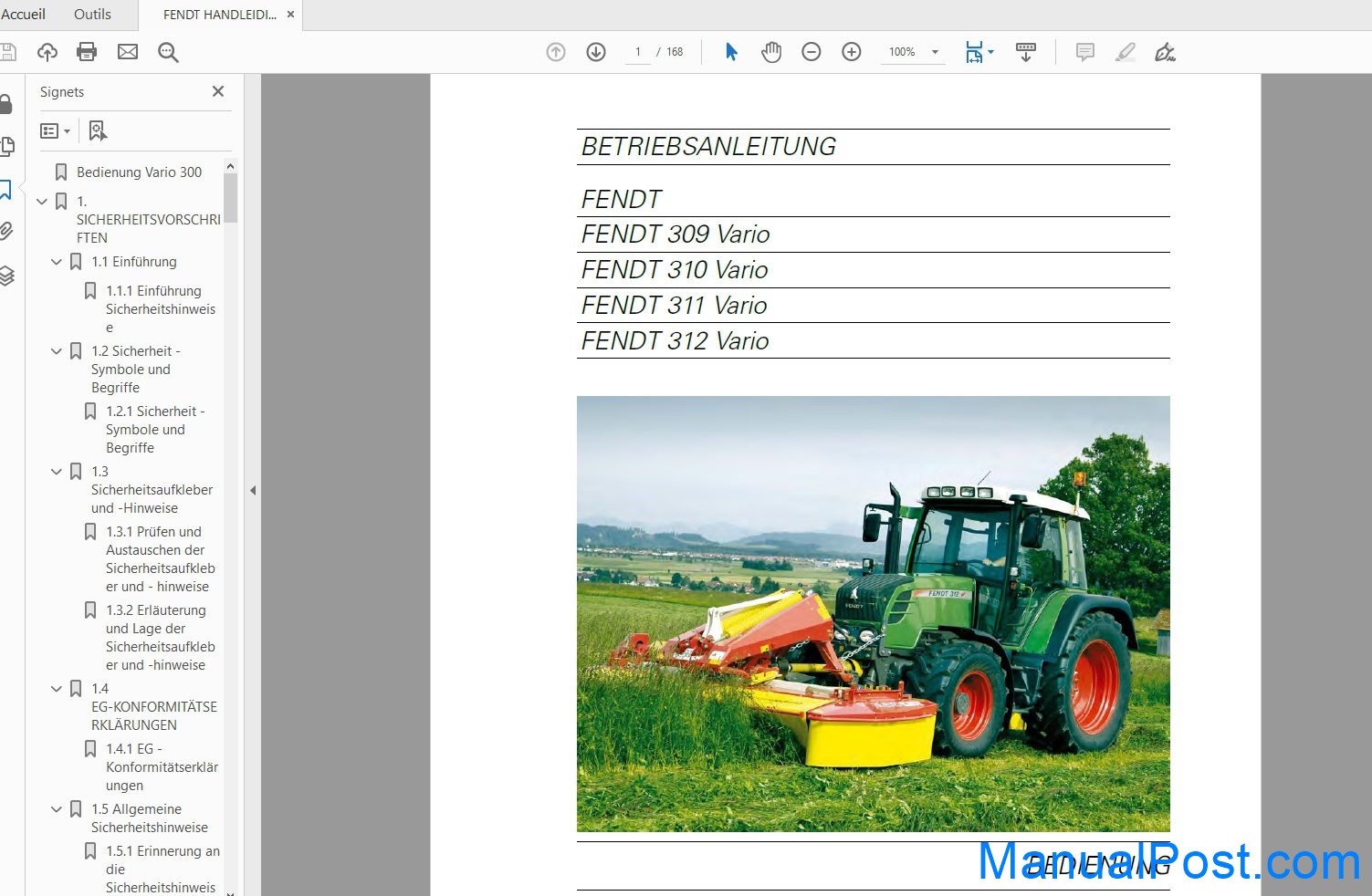Open 1.4.1 EG - Konformitätserklärungen bookmark
The height and width of the screenshot is (896, 1372).
(x=162, y=767)
